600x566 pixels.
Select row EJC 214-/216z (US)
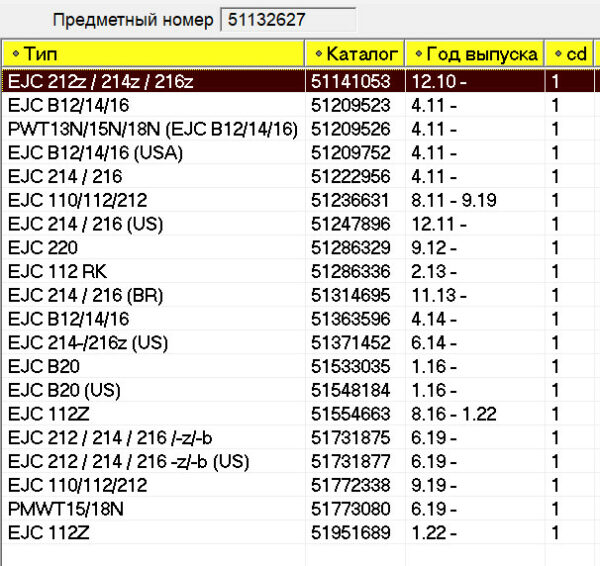click(x=300, y=343)
